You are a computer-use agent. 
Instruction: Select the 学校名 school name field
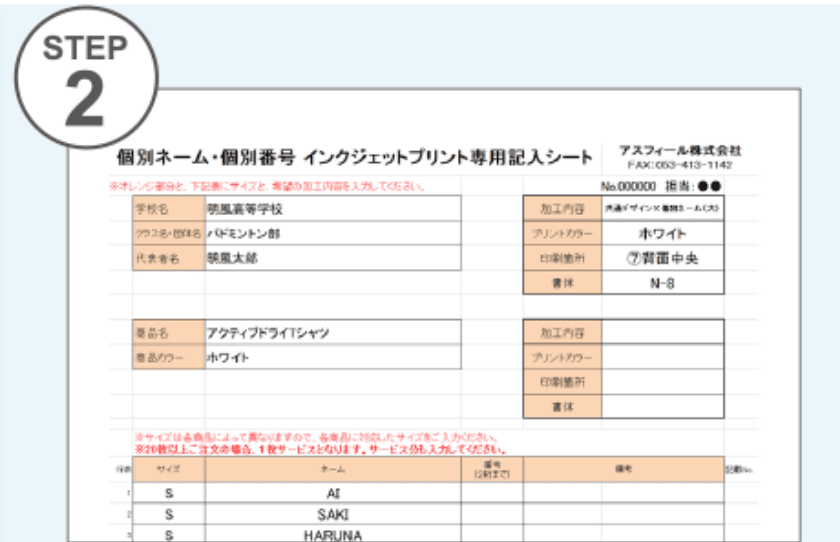[332, 210]
